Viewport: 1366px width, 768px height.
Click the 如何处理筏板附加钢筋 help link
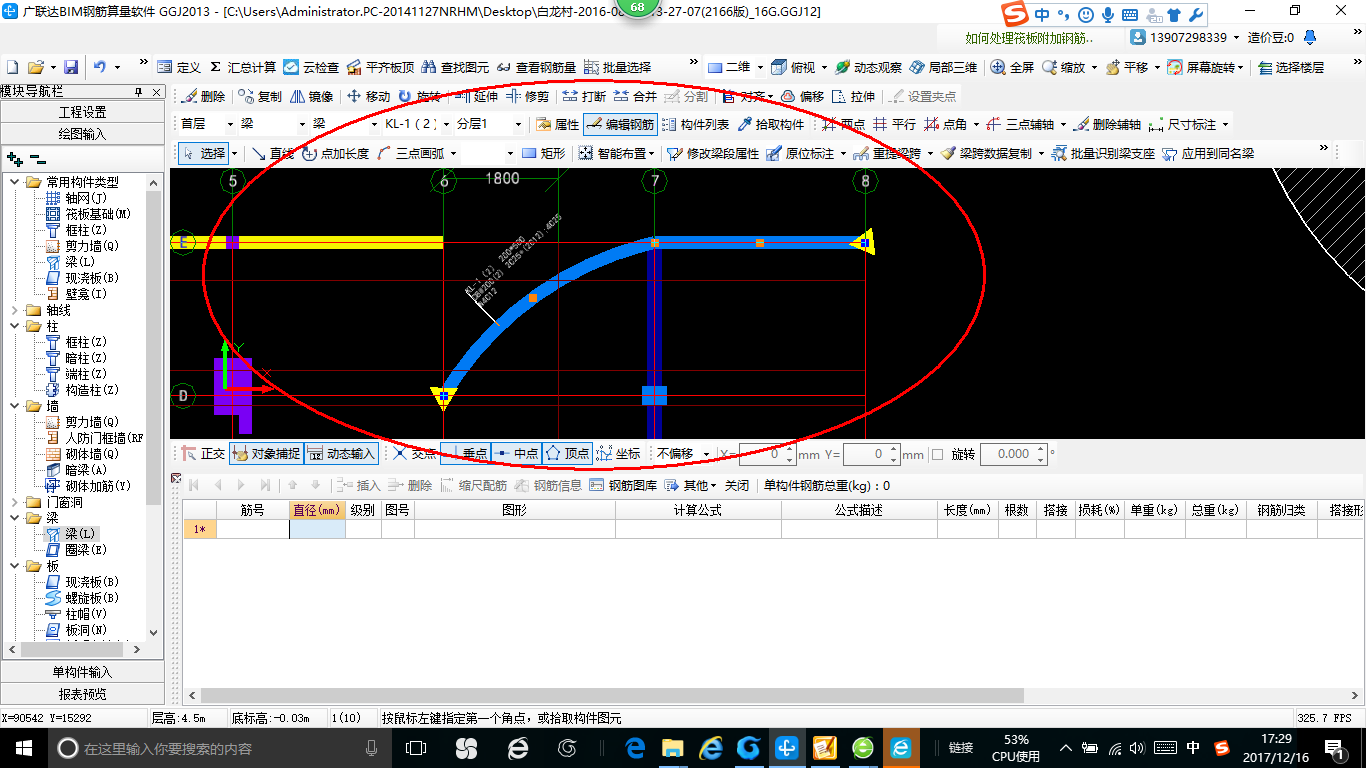(1029, 38)
